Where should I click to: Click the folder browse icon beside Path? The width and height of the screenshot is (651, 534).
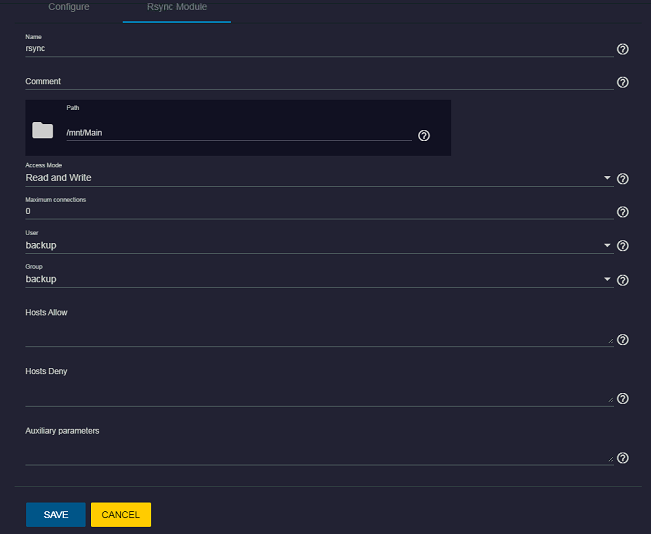pos(43,130)
